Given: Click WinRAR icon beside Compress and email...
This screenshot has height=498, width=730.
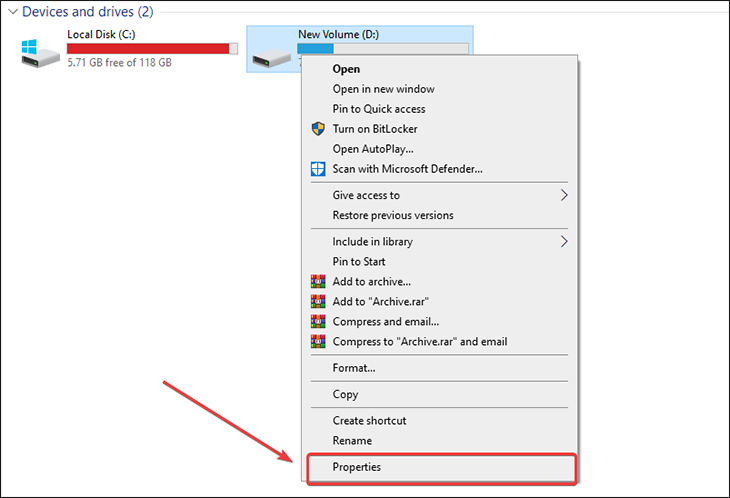Looking at the screenshot, I should pos(318,322).
